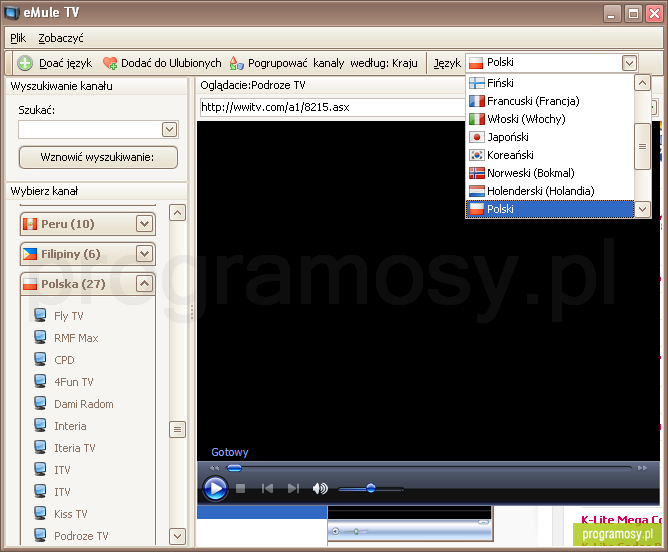Image resolution: width=668 pixels, height=552 pixels.
Task: Choose Koreański language option
Action: (550, 155)
